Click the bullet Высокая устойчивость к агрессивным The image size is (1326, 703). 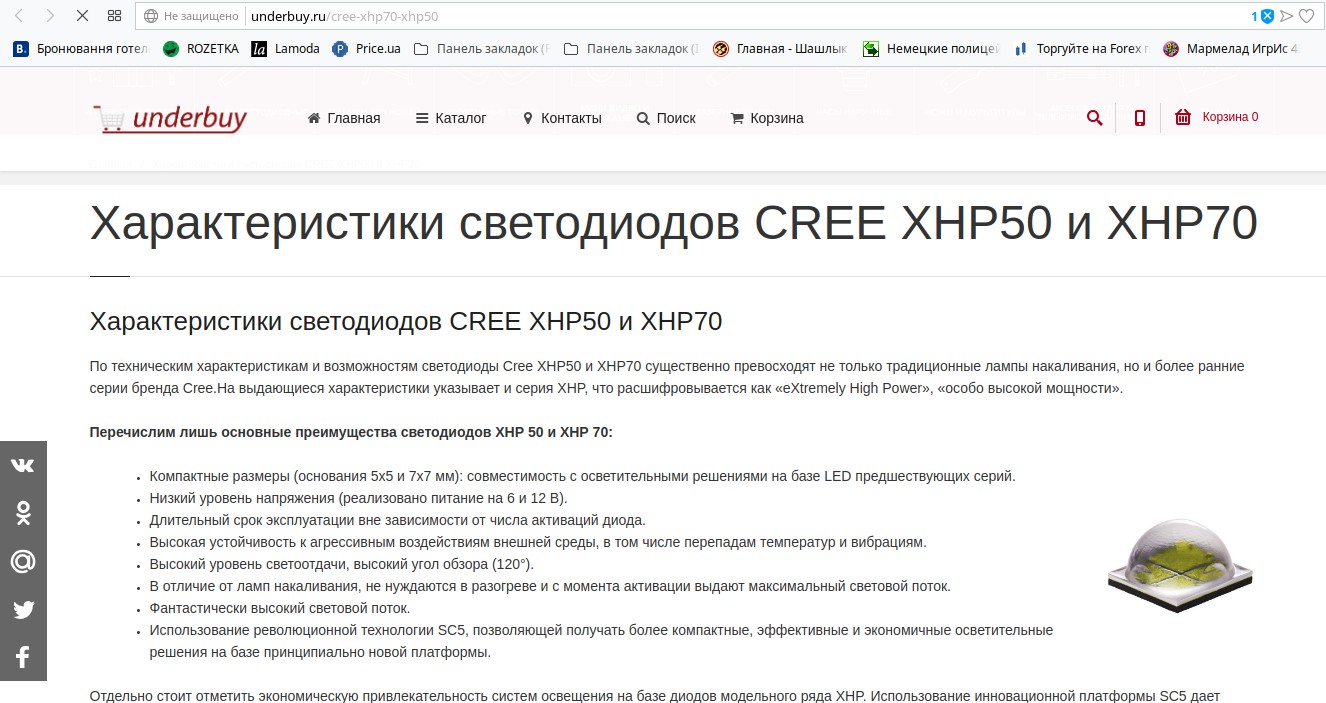click(x=538, y=542)
